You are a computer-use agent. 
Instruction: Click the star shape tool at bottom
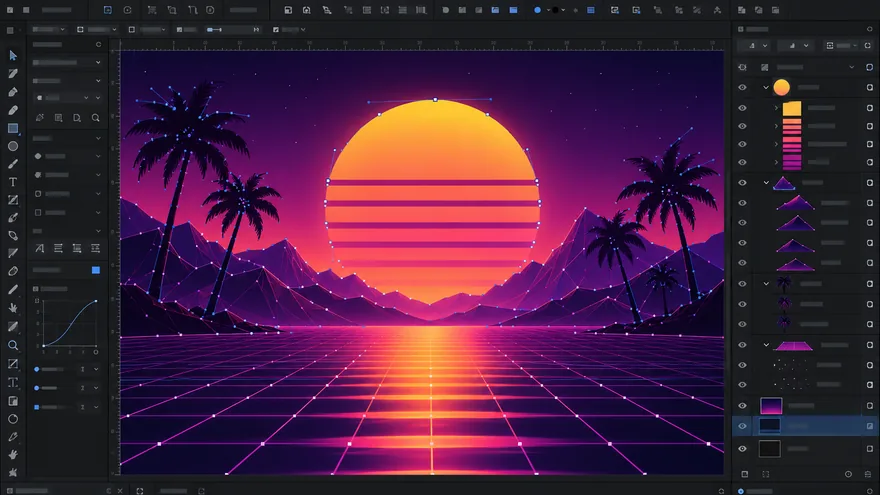tap(13, 472)
